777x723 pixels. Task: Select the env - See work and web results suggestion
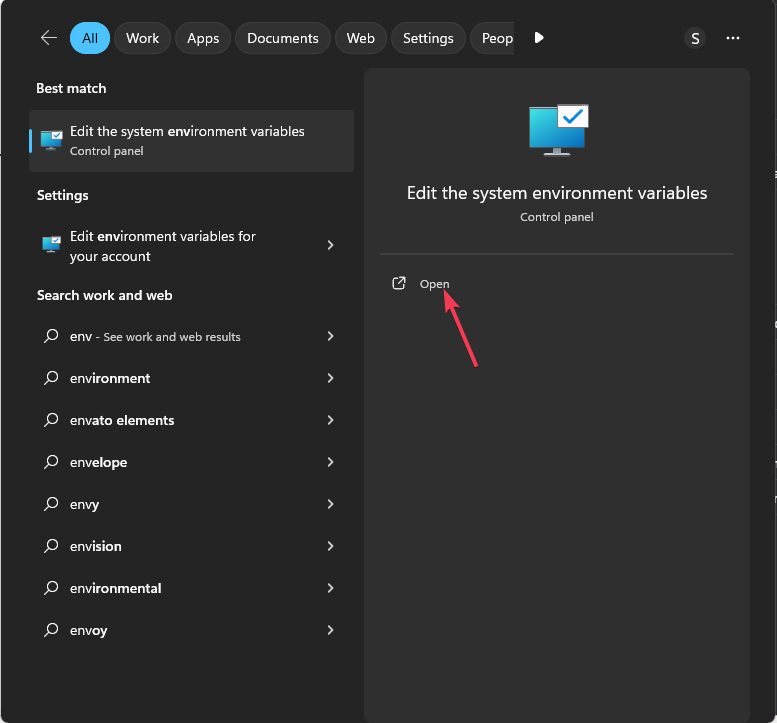coord(191,336)
